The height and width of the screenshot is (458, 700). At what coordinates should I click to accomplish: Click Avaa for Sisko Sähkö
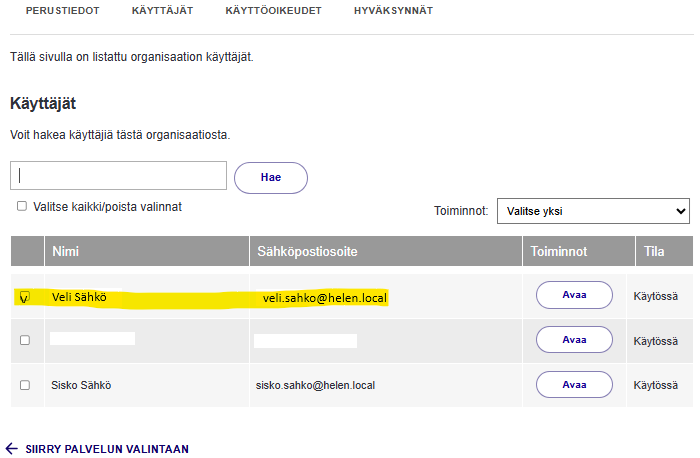[574, 384]
